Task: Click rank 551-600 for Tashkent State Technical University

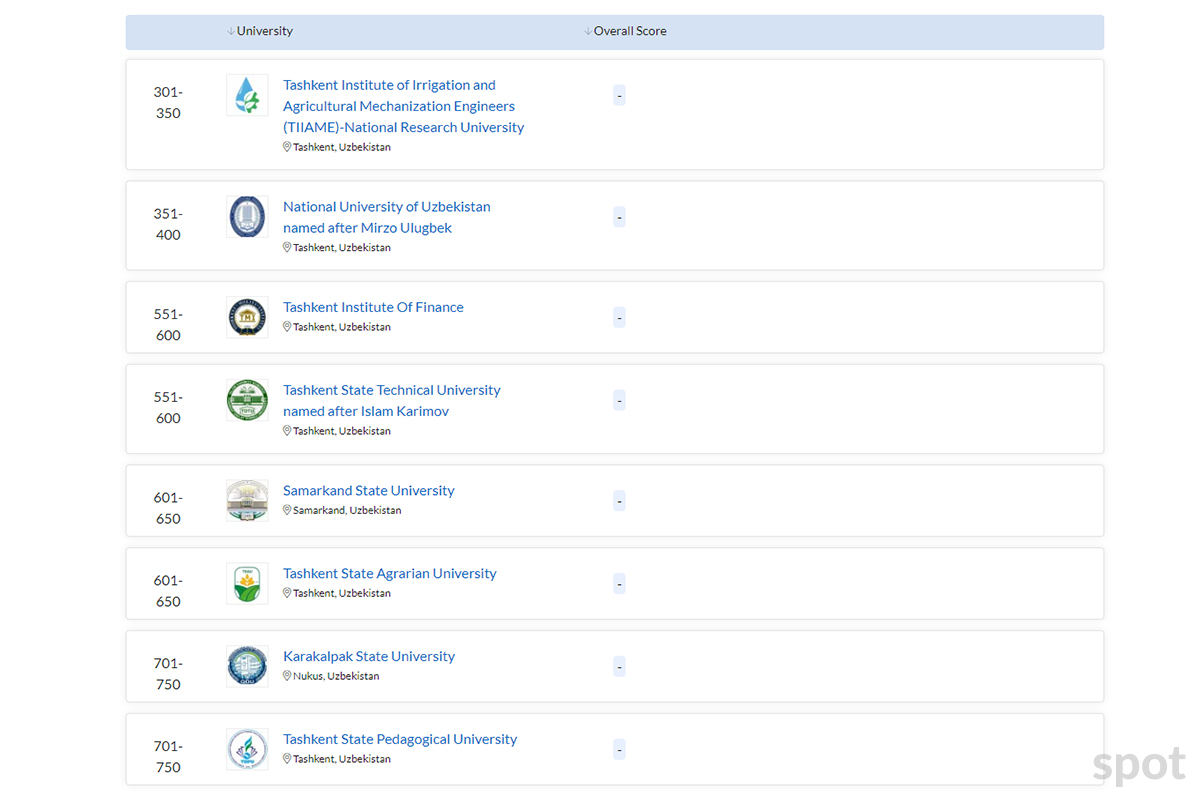Action: tap(168, 407)
